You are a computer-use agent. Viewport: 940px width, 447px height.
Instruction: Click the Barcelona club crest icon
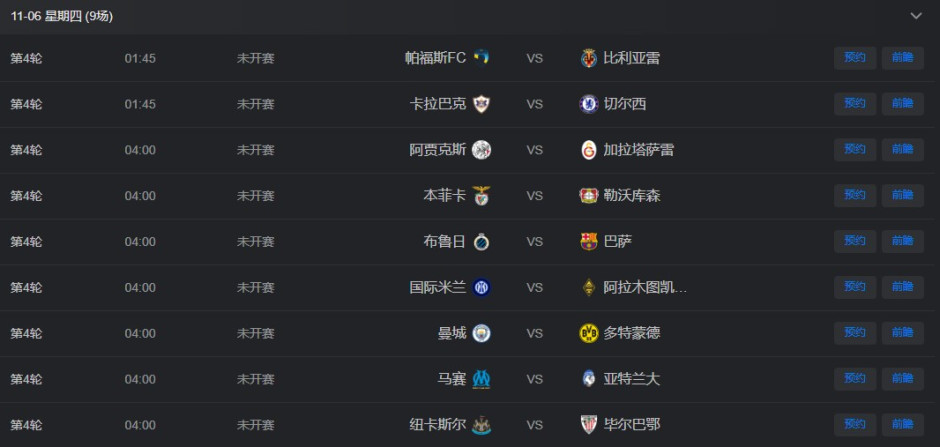589,242
